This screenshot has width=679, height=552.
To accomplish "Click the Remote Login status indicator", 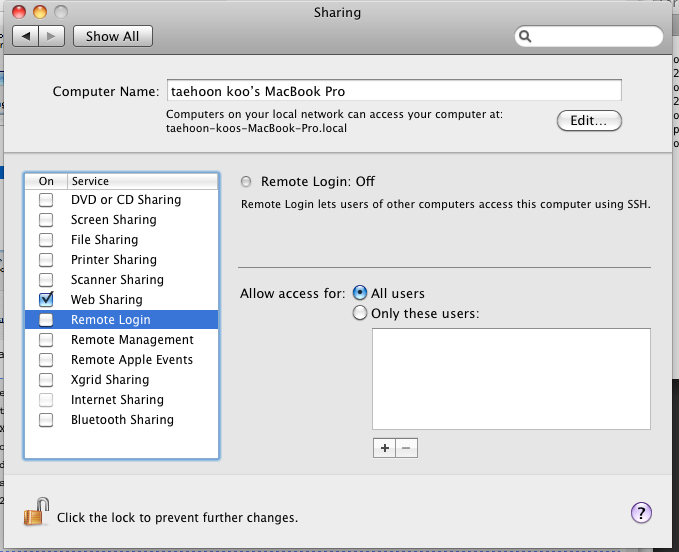I will pos(246,181).
